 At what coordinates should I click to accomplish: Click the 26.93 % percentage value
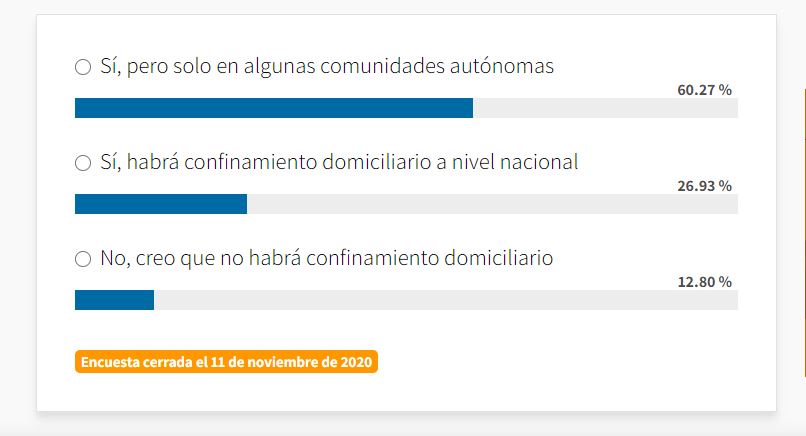coord(704,186)
